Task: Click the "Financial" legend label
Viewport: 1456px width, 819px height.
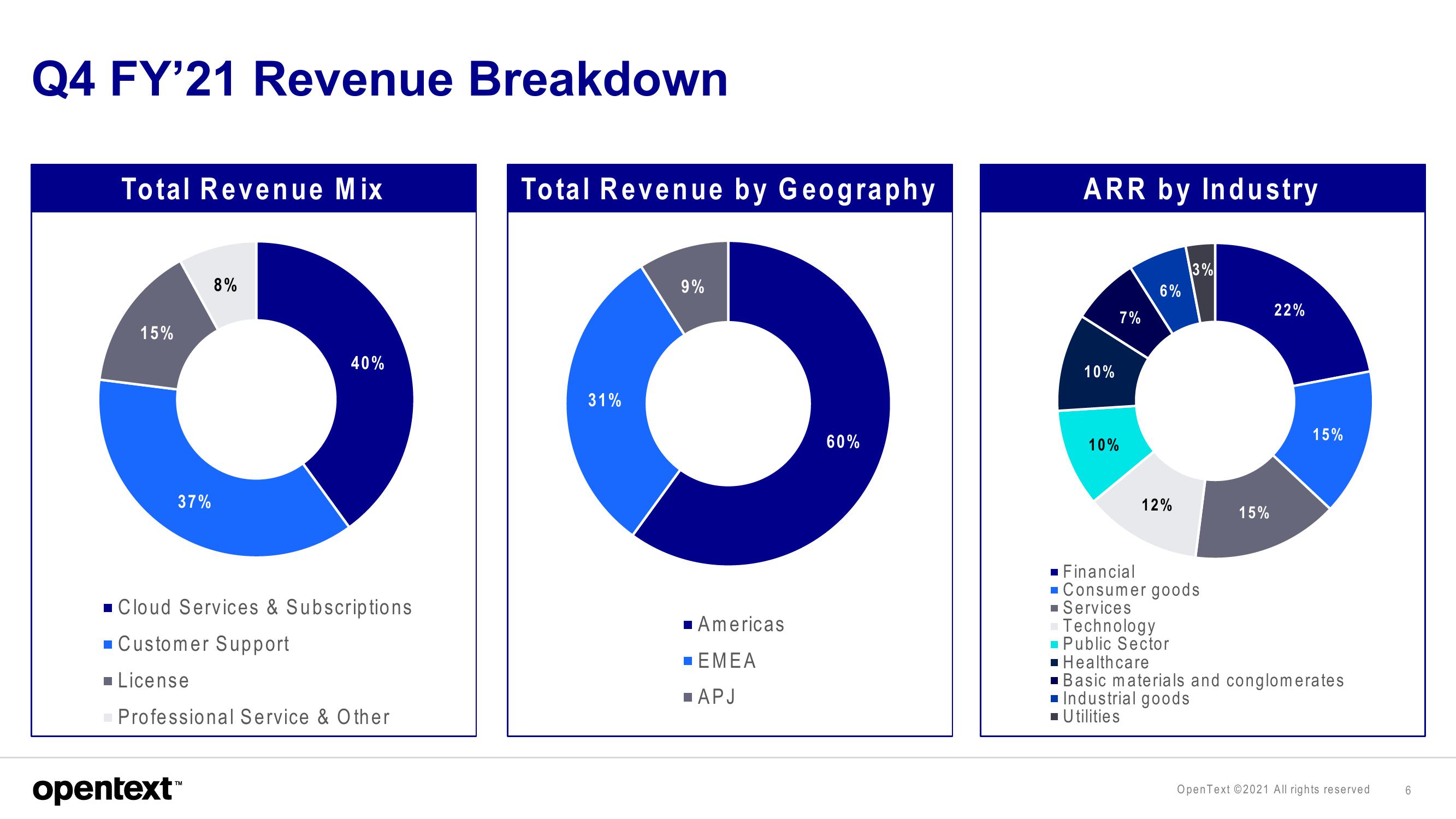Action: [x=1099, y=572]
